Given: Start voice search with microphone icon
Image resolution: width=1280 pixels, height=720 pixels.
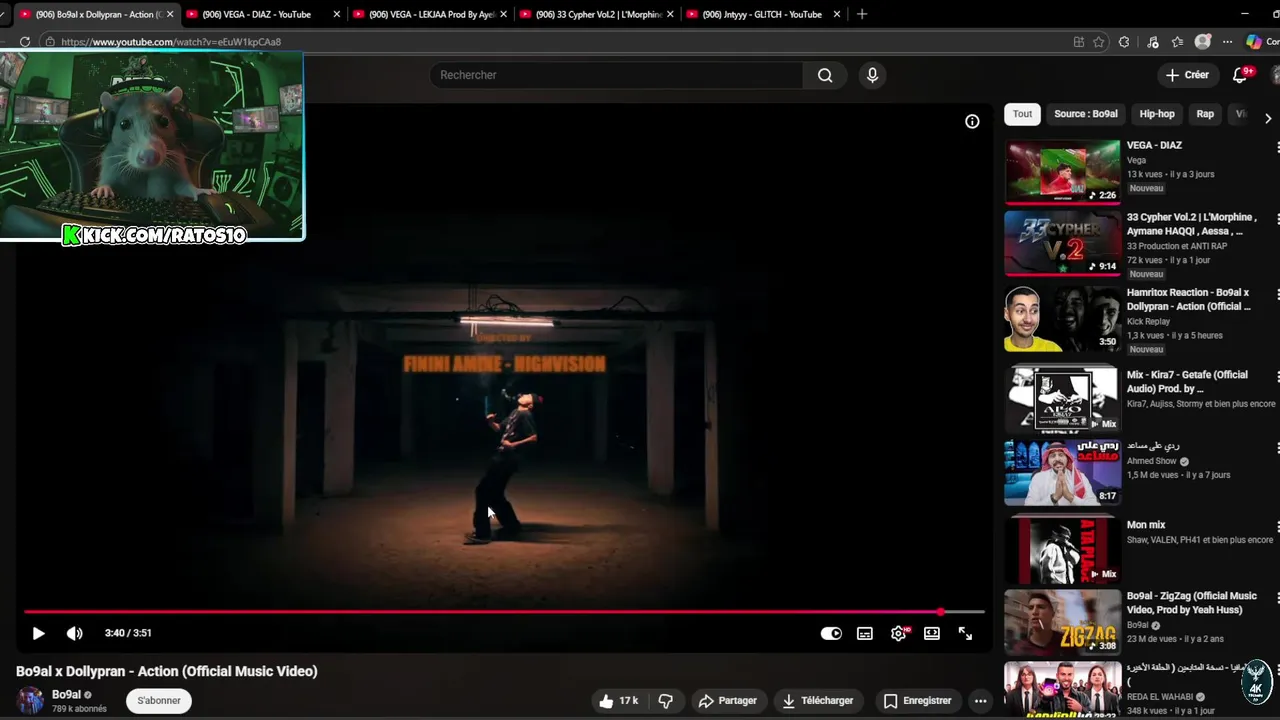Looking at the screenshot, I should tap(872, 75).
